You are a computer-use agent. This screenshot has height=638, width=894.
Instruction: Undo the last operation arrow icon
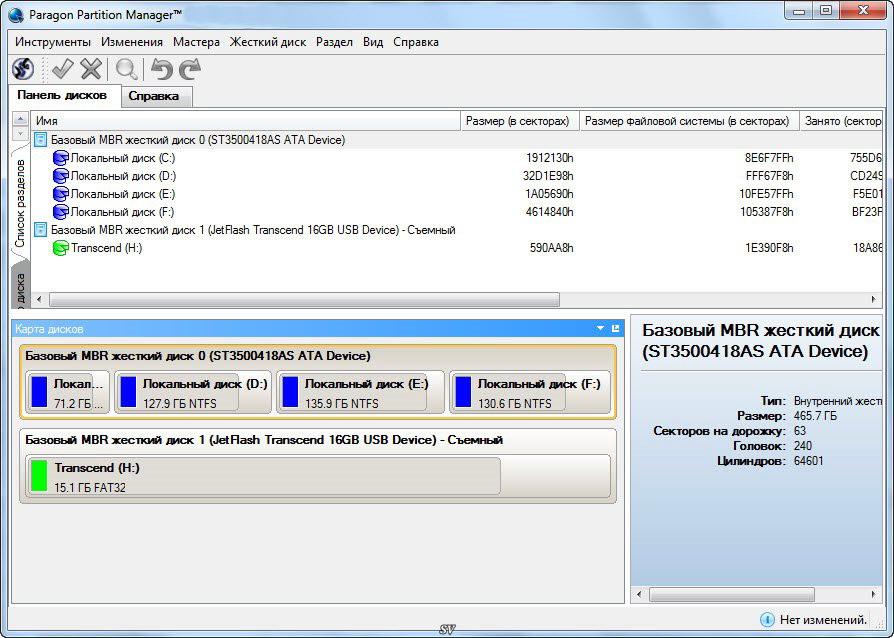click(x=161, y=70)
